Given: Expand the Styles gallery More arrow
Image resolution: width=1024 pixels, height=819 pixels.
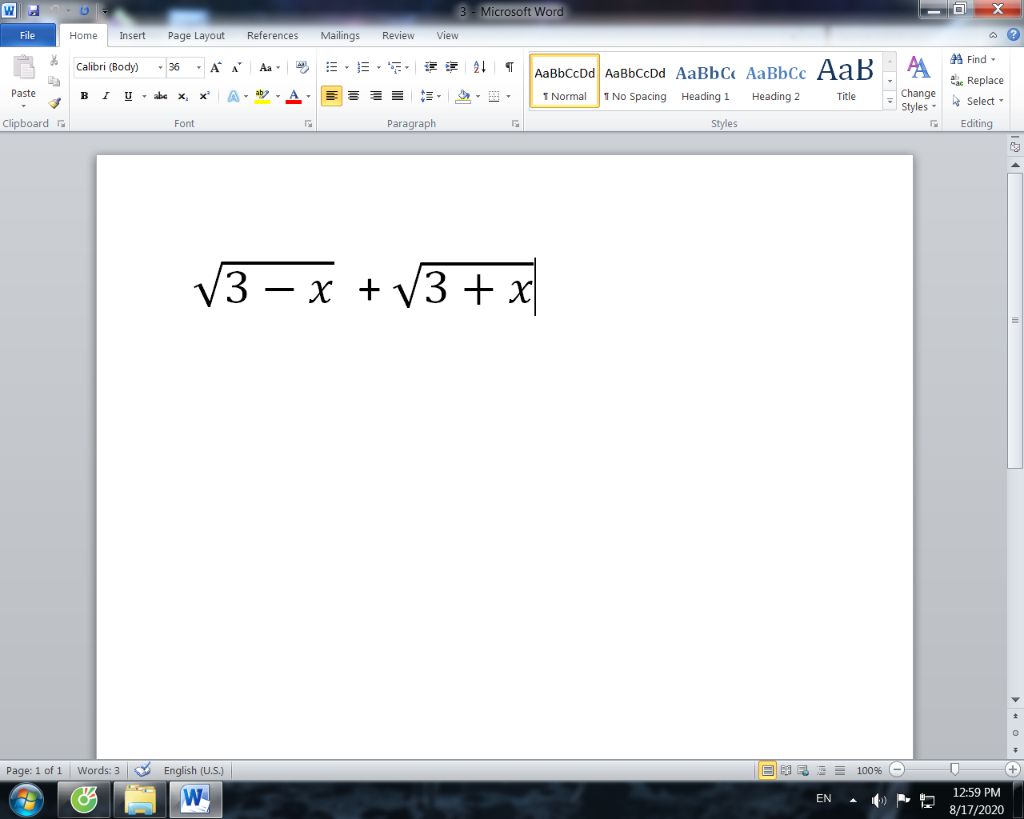Looking at the screenshot, I should coord(889,101).
